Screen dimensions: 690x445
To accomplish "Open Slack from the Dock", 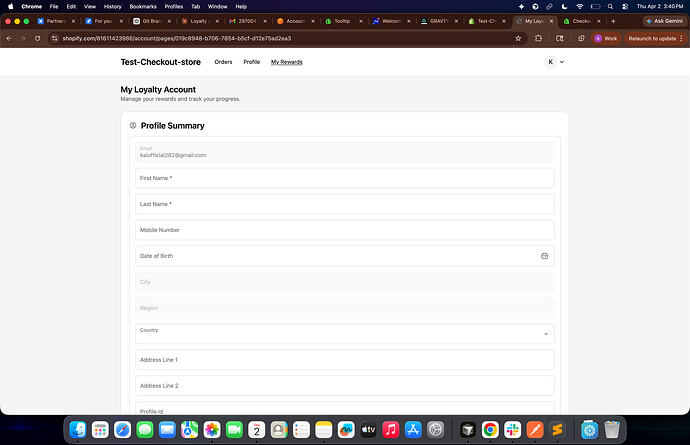I will [513, 430].
